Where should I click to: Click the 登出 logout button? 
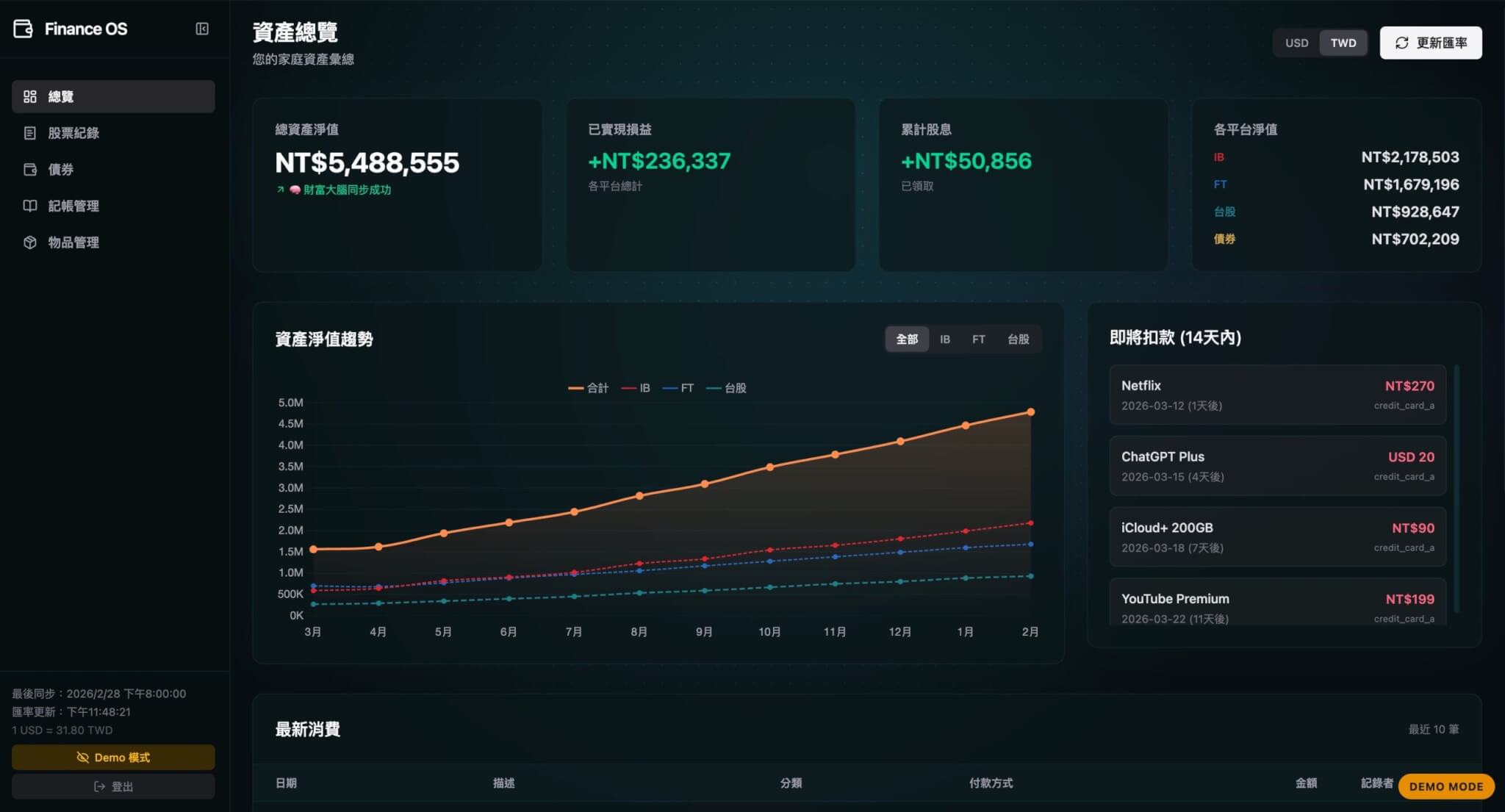(x=113, y=786)
